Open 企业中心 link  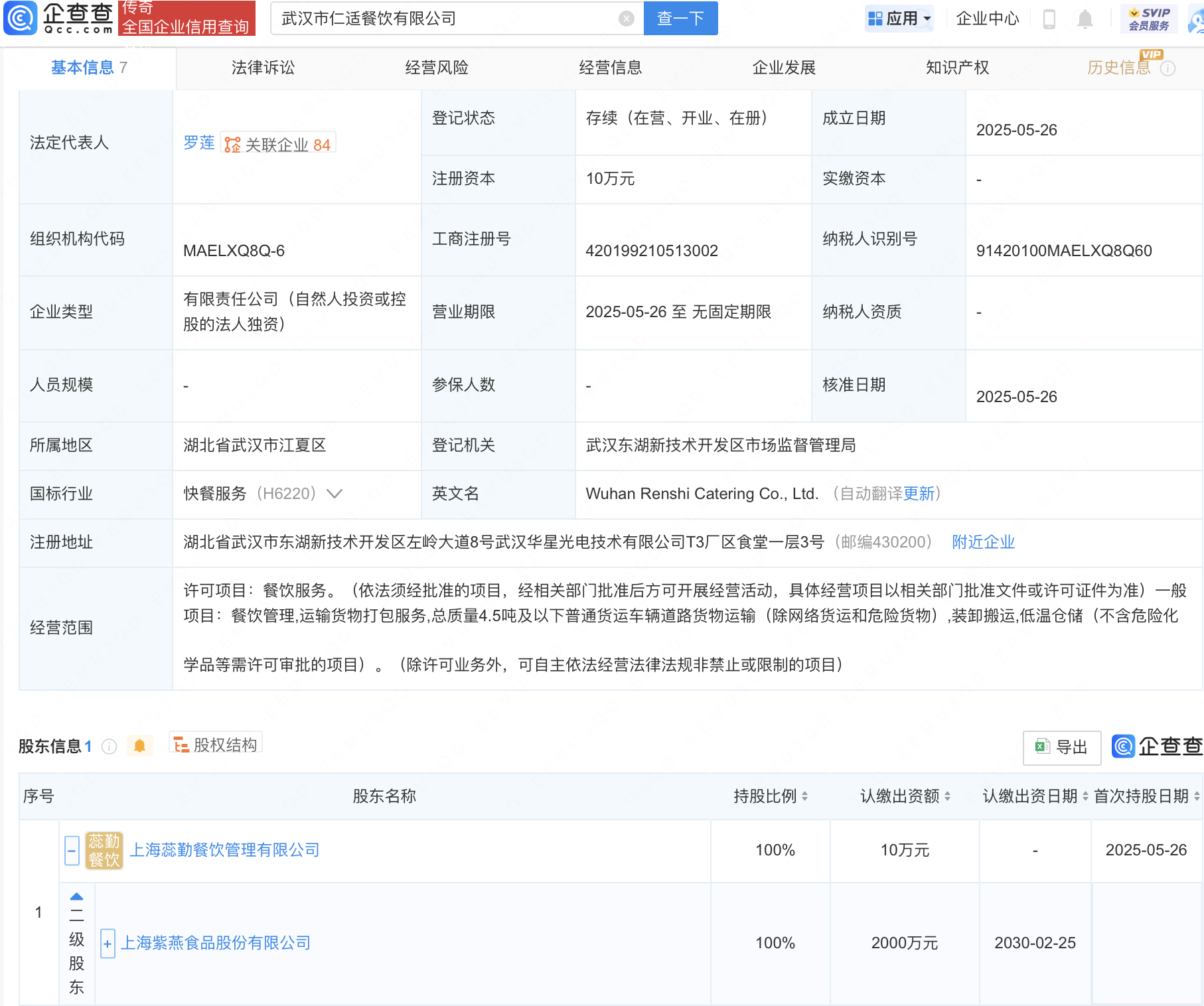pos(987,19)
